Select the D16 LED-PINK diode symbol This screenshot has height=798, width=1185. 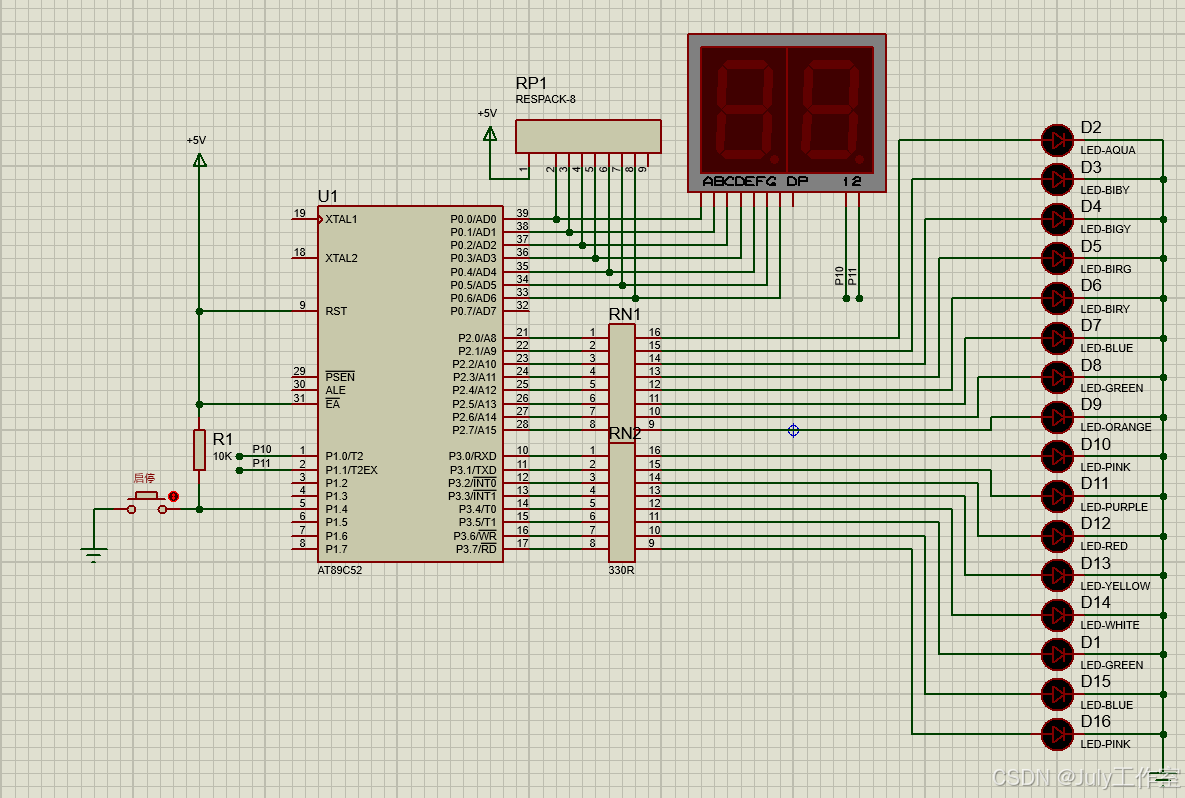pyautogui.click(x=1057, y=734)
